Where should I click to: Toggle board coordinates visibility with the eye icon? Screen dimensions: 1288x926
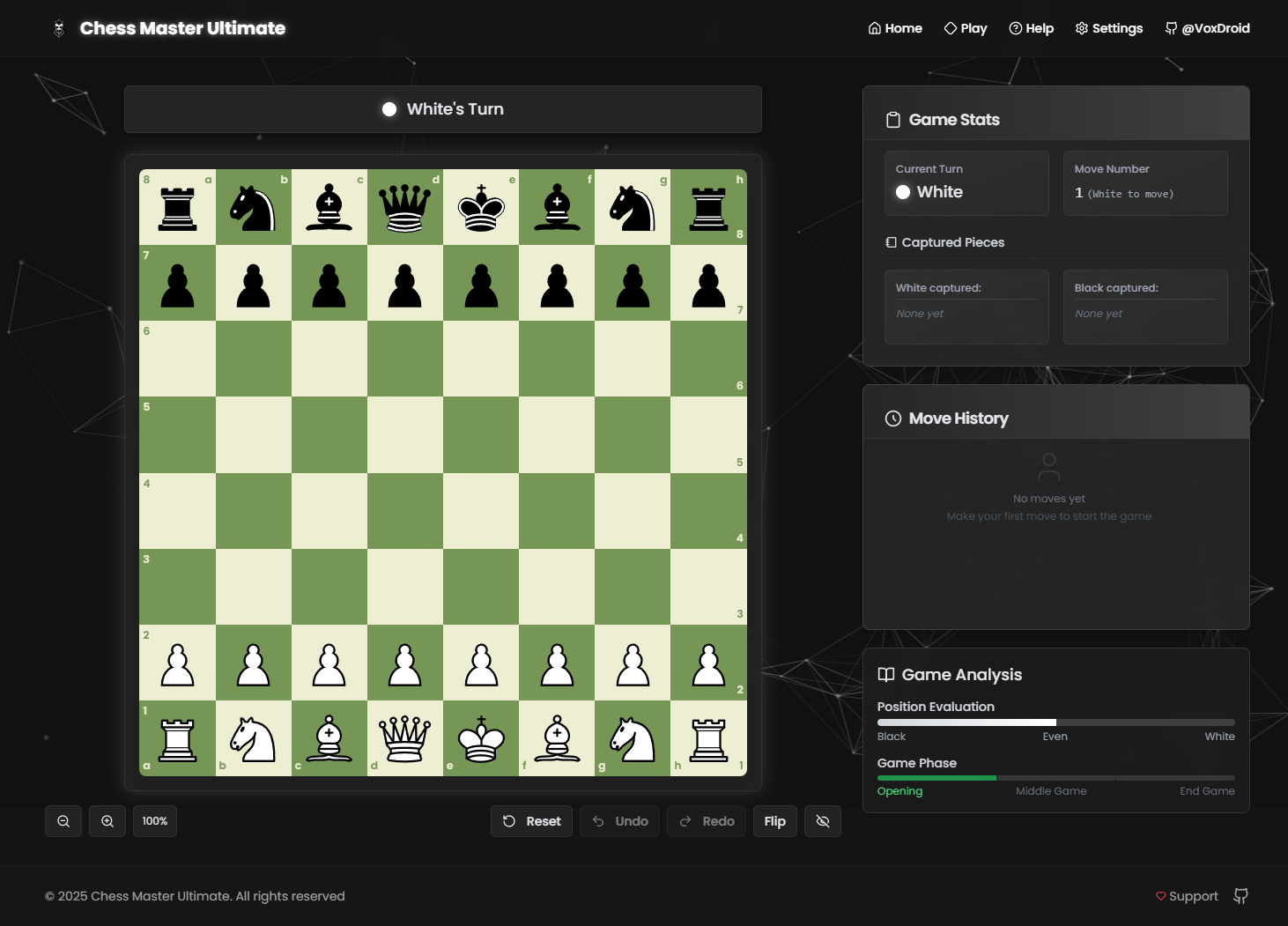tap(822, 820)
